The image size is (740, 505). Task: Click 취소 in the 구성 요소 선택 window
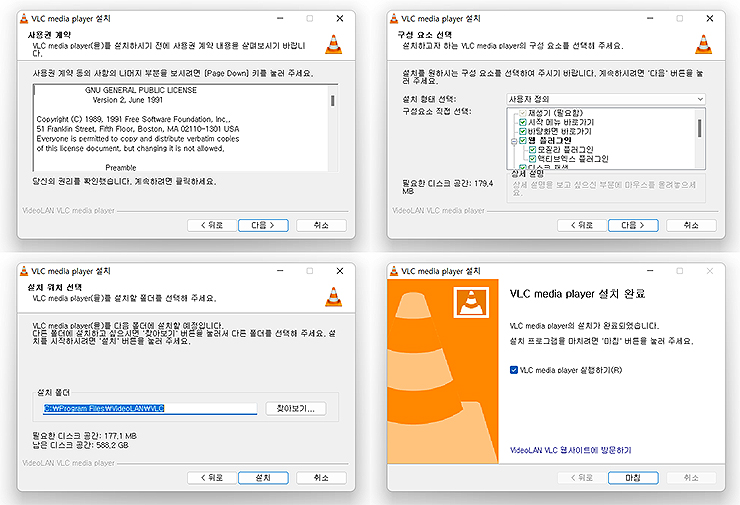click(691, 226)
